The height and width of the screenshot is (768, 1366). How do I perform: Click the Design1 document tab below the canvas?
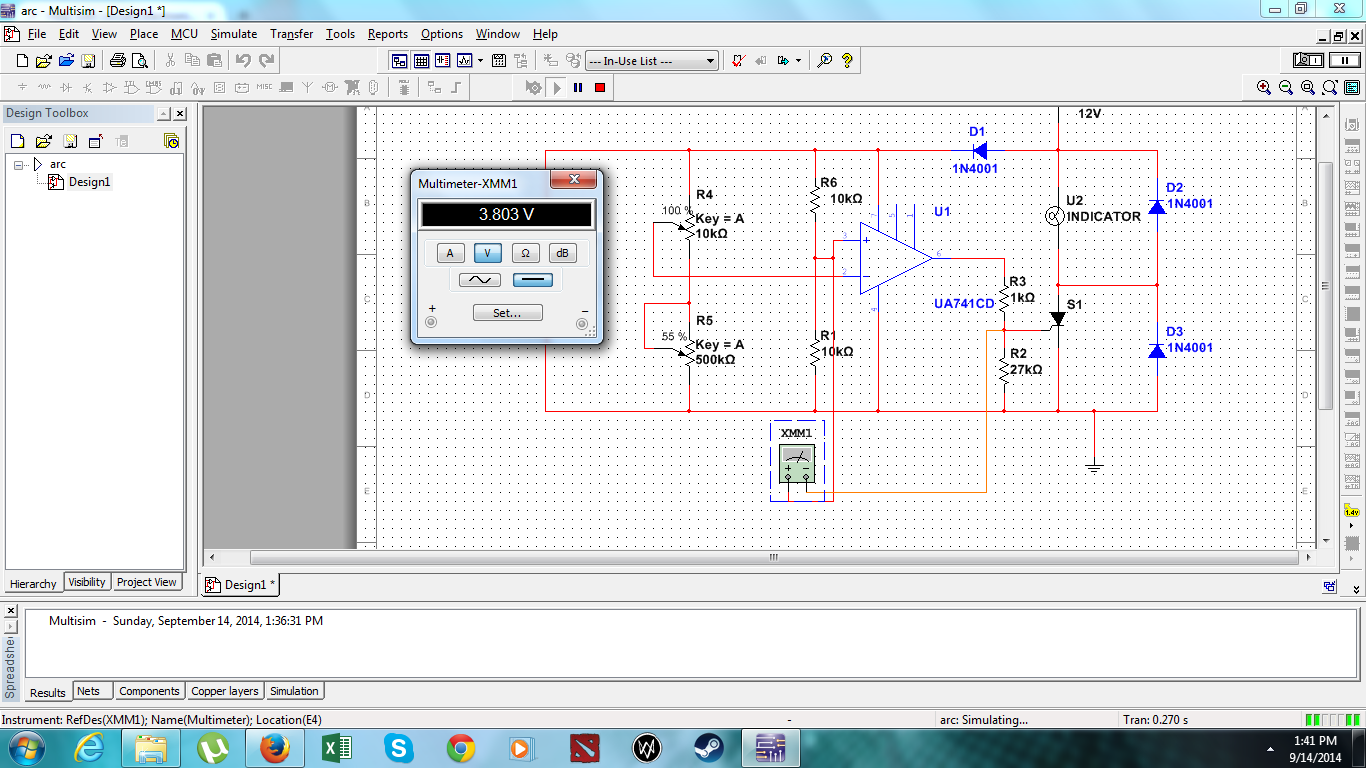tap(240, 585)
